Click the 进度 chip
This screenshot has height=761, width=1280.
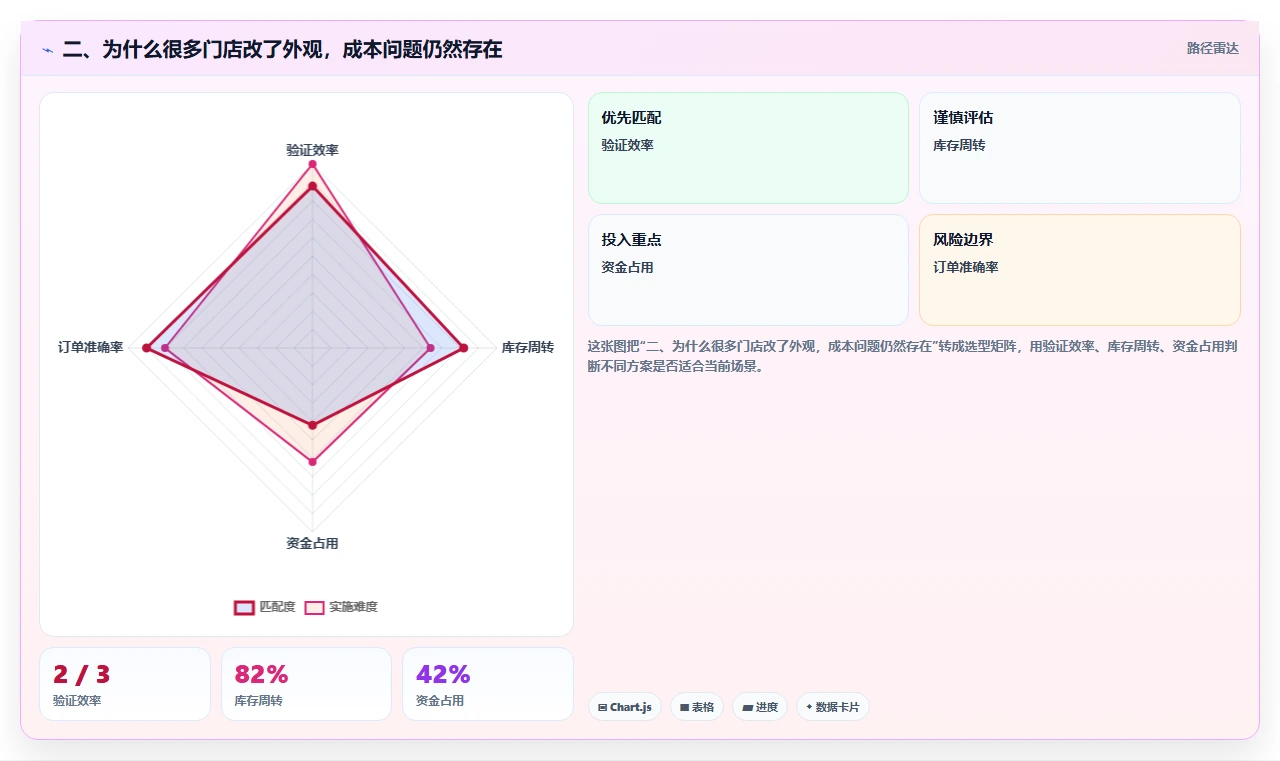point(760,707)
